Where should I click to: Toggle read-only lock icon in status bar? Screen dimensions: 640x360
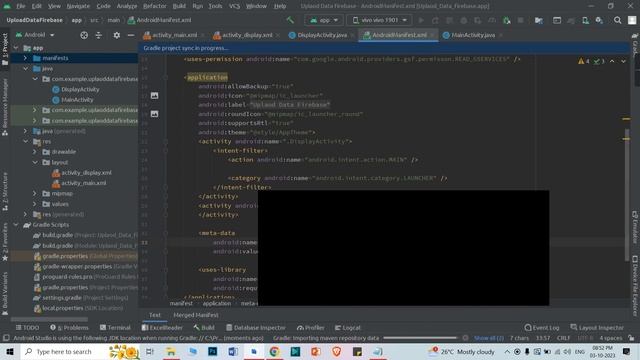pos(631,338)
